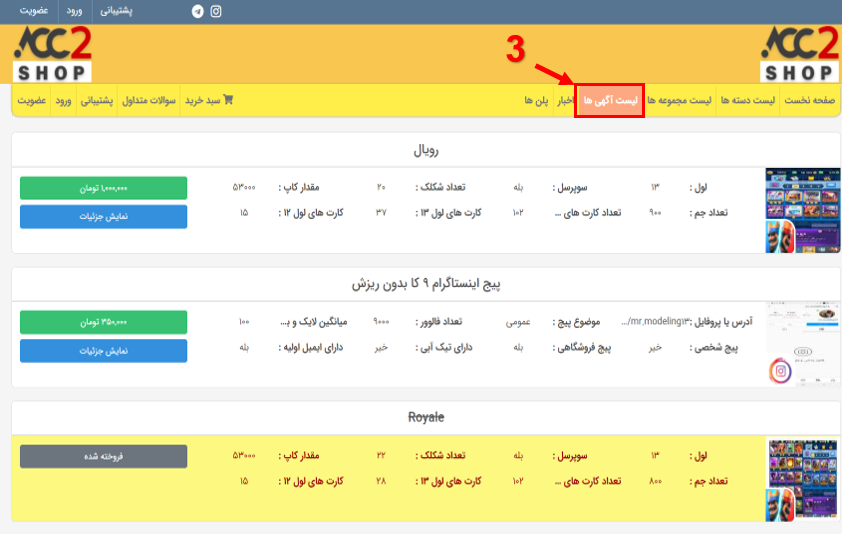
Task: Open پلن ها menu item
Action: [x=536, y=100]
